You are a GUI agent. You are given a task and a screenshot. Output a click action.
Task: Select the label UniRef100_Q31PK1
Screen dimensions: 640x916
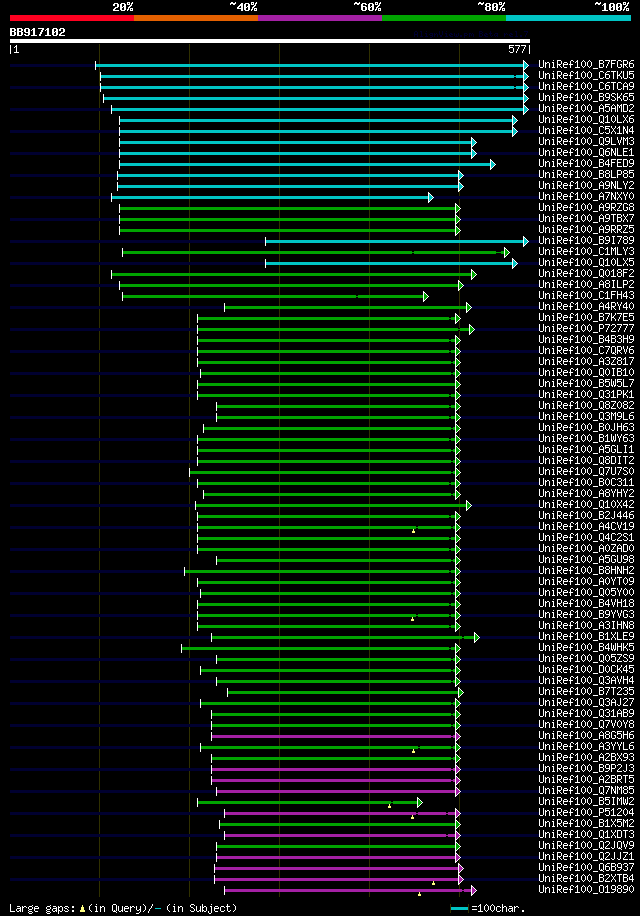coord(586,394)
